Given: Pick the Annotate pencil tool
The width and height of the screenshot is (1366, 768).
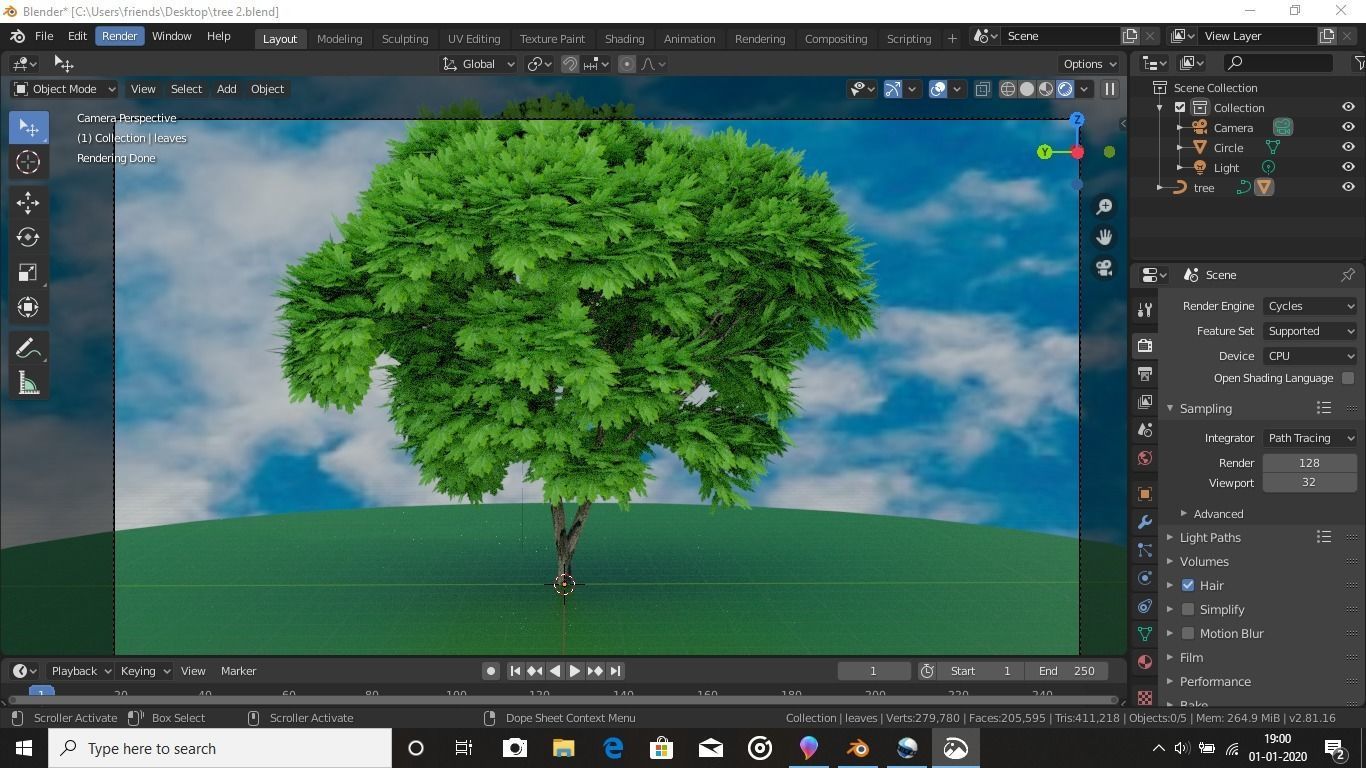Looking at the screenshot, I should pyautogui.click(x=28, y=348).
